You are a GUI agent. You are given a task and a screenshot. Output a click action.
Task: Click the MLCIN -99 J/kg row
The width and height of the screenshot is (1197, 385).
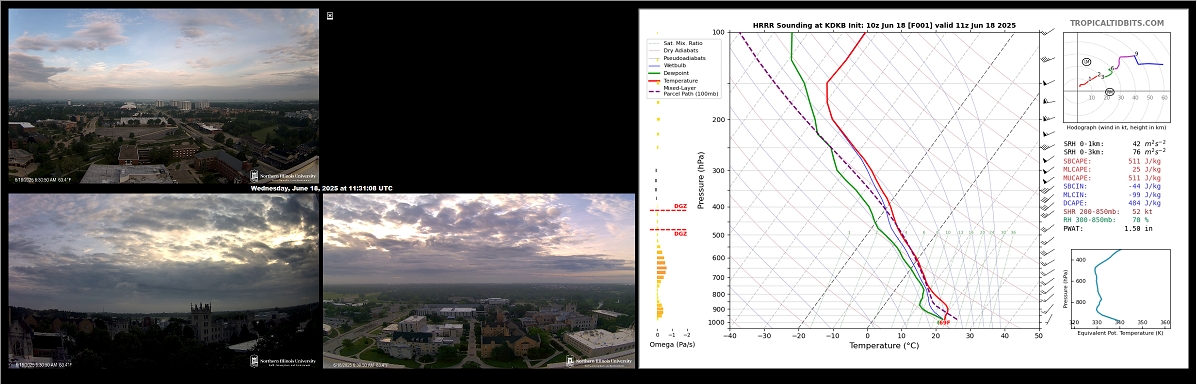1112,194
